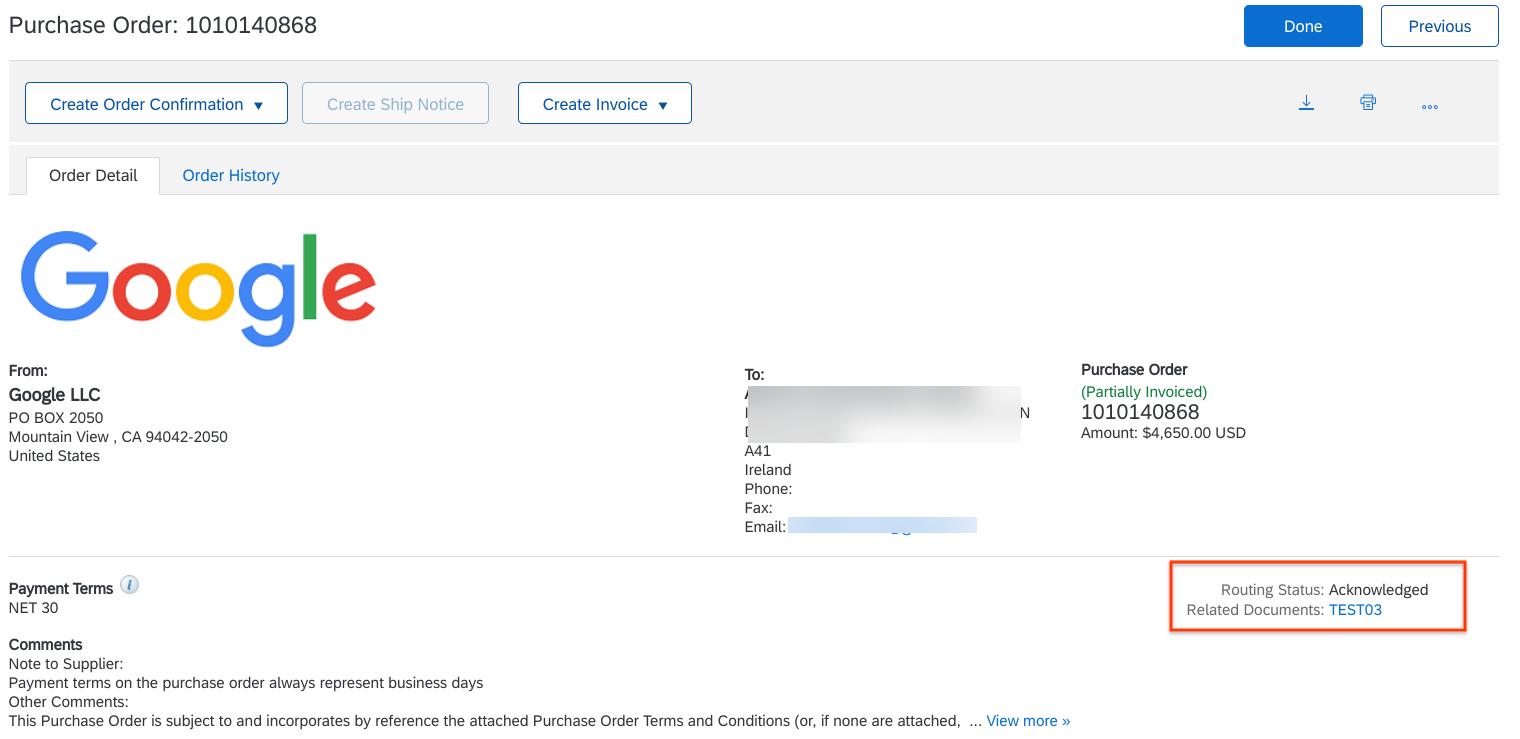Click the large 1010140868 order number

click(1140, 412)
